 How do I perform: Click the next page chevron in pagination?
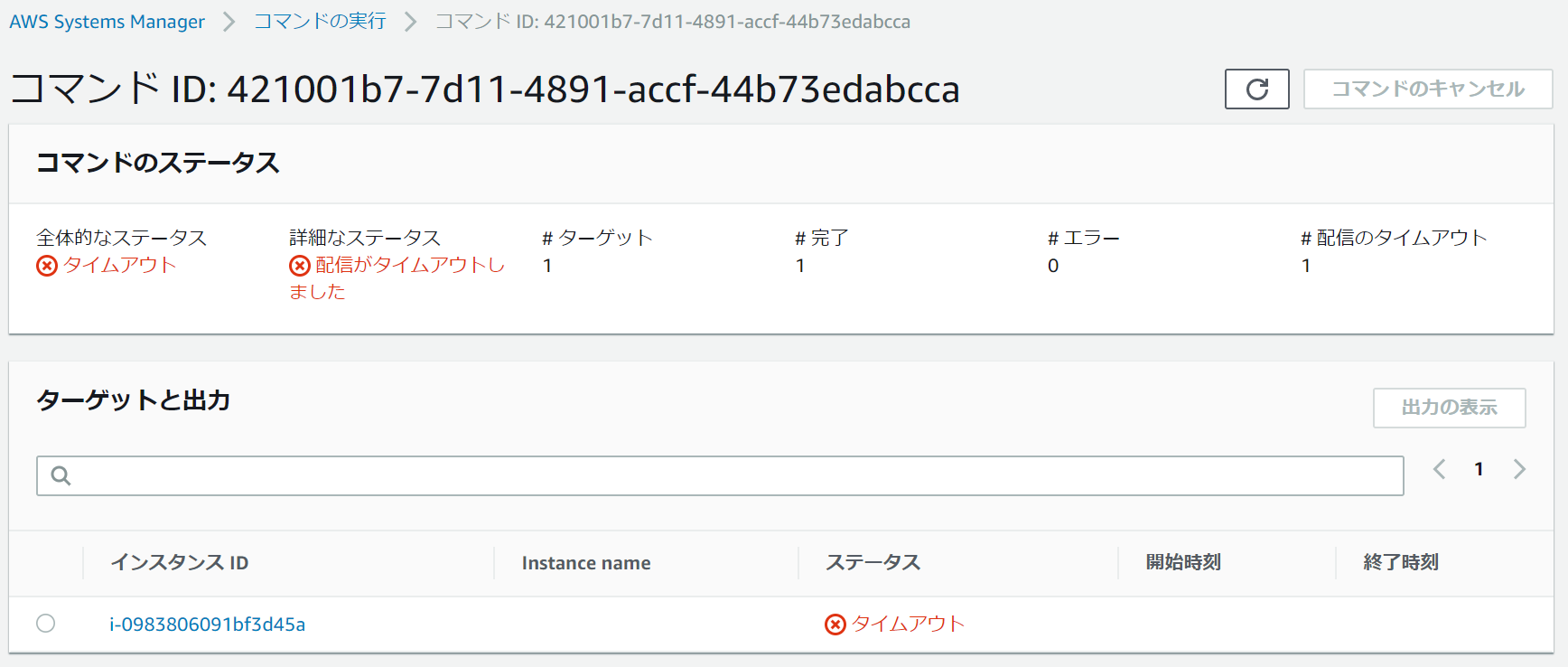(1519, 469)
